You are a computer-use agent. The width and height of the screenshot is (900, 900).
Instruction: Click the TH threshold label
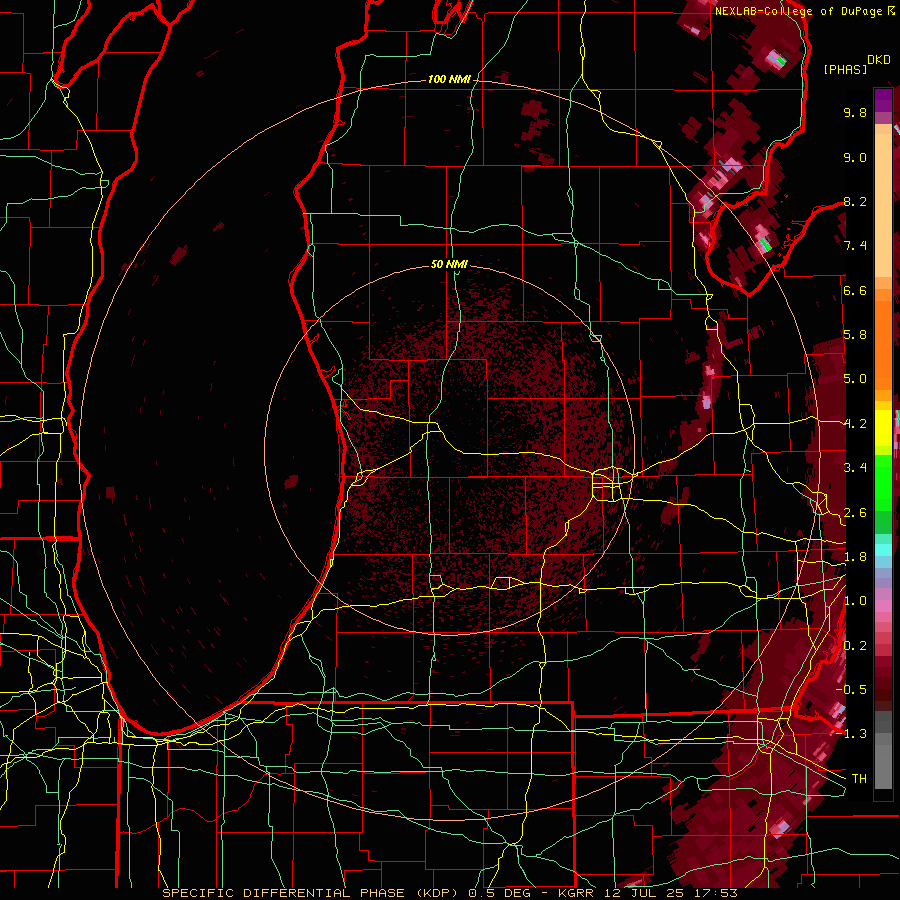(x=859, y=779)
